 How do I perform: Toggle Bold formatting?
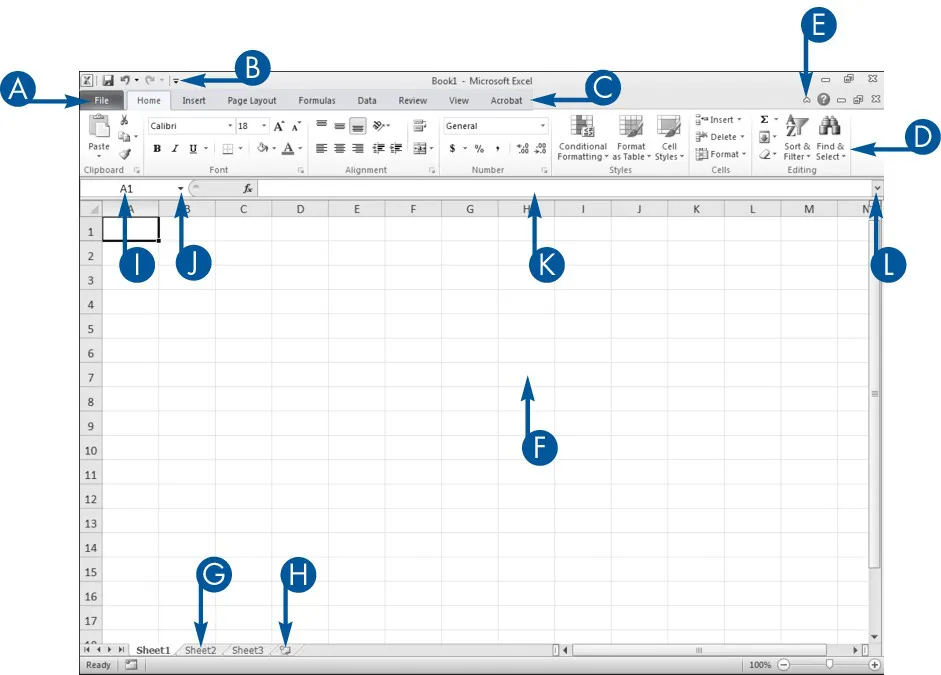coord(157,148)
